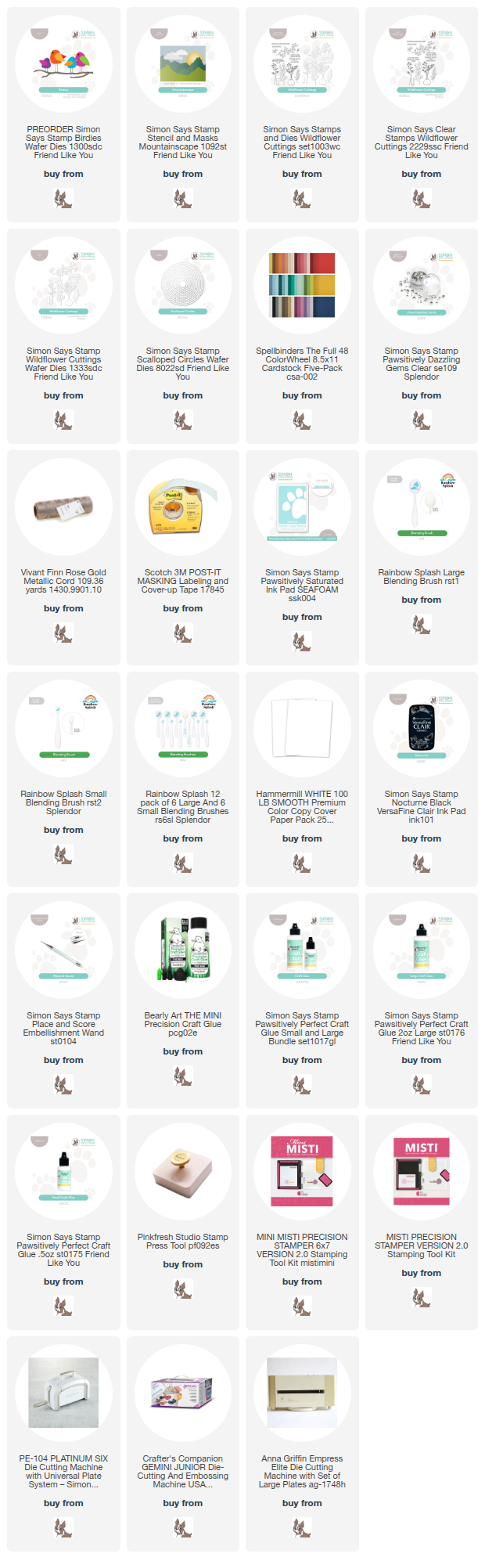Click store icon under Anna Griffin Empress machine
This screenshot has width=485, height=1568.
coord(302,1528)
